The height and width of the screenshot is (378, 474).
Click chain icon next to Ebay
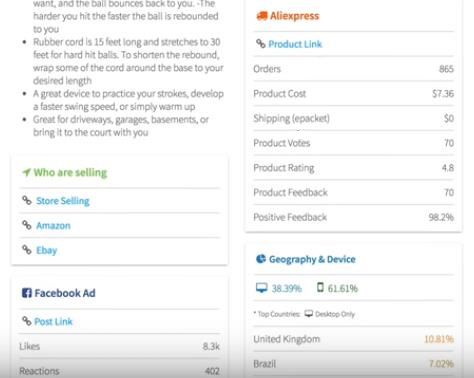coord(27,250)
